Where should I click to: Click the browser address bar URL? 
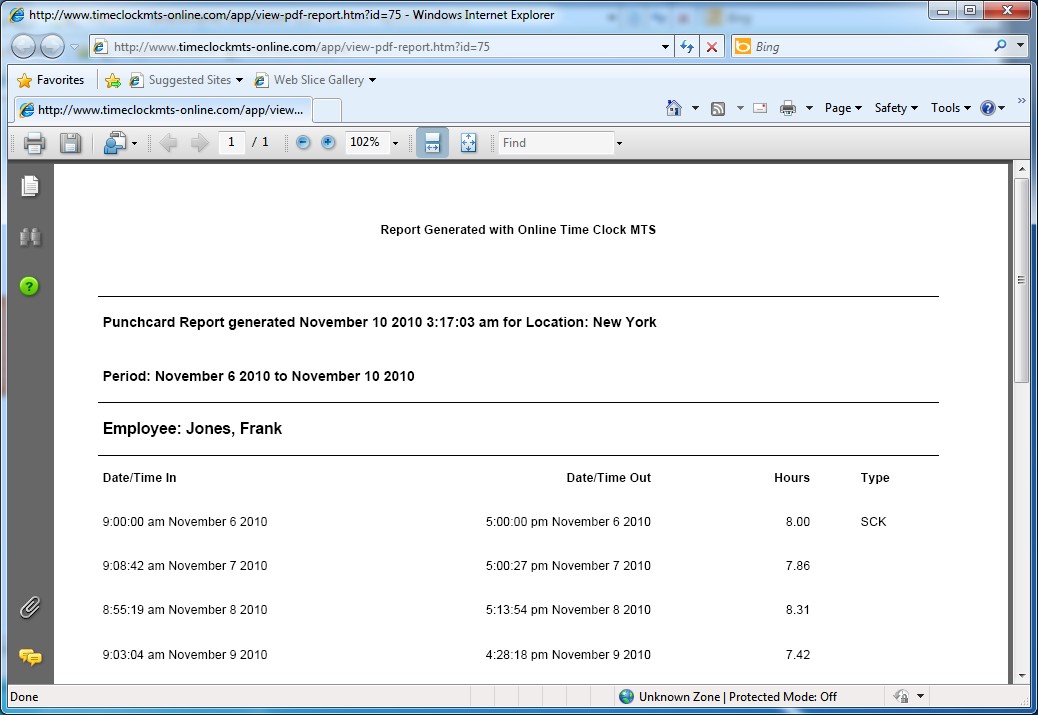[302, 46]
